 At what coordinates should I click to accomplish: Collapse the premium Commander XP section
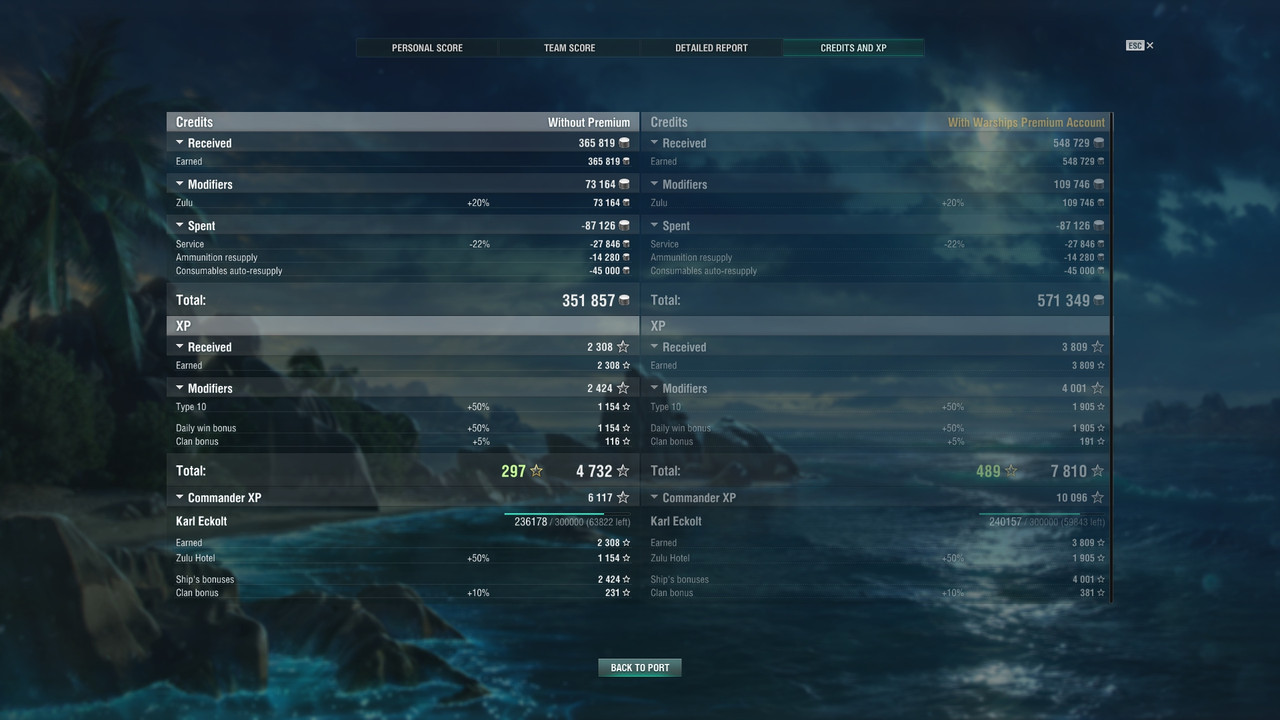click(655, 497)
